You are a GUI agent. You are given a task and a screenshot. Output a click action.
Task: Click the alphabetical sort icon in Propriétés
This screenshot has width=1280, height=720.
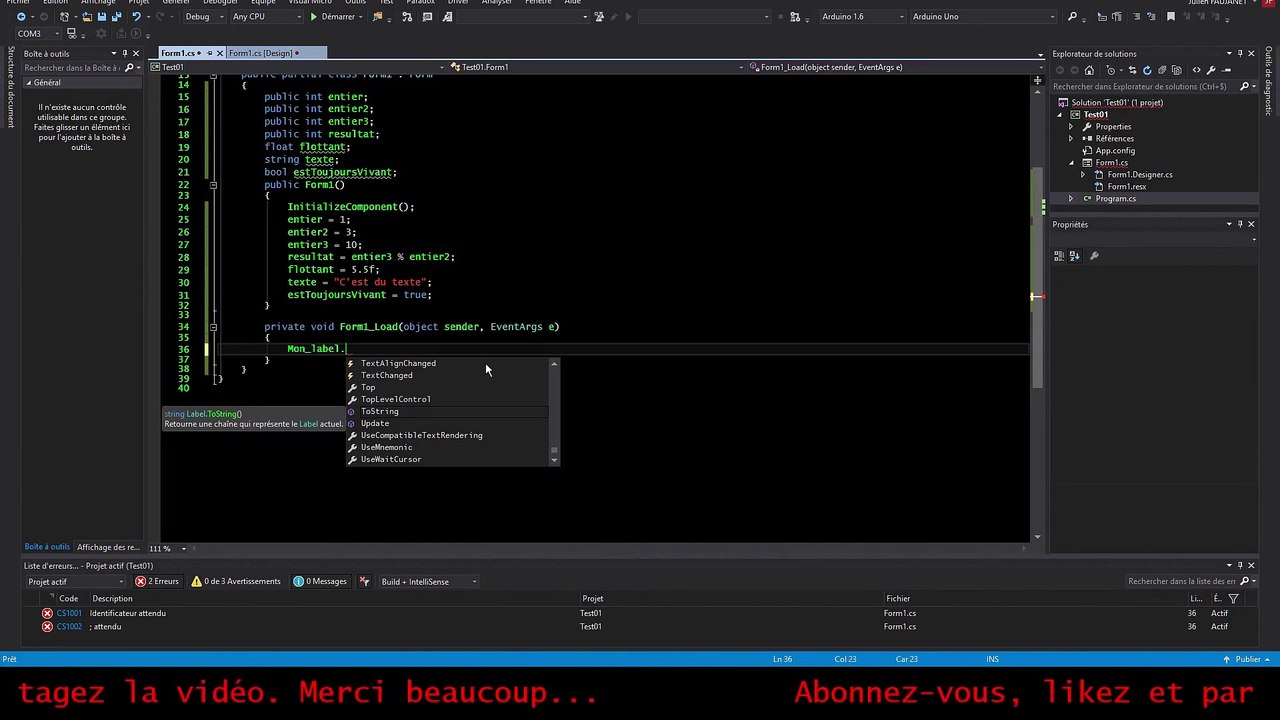[1075, 256]
